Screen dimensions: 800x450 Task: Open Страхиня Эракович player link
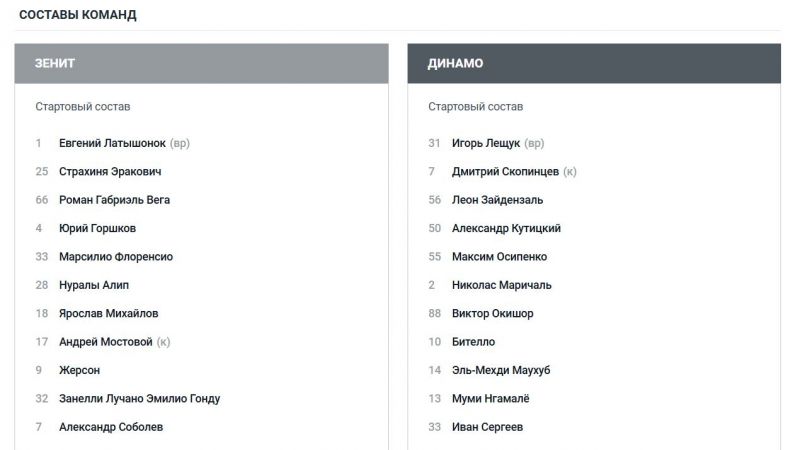click(x=110, y=171)
